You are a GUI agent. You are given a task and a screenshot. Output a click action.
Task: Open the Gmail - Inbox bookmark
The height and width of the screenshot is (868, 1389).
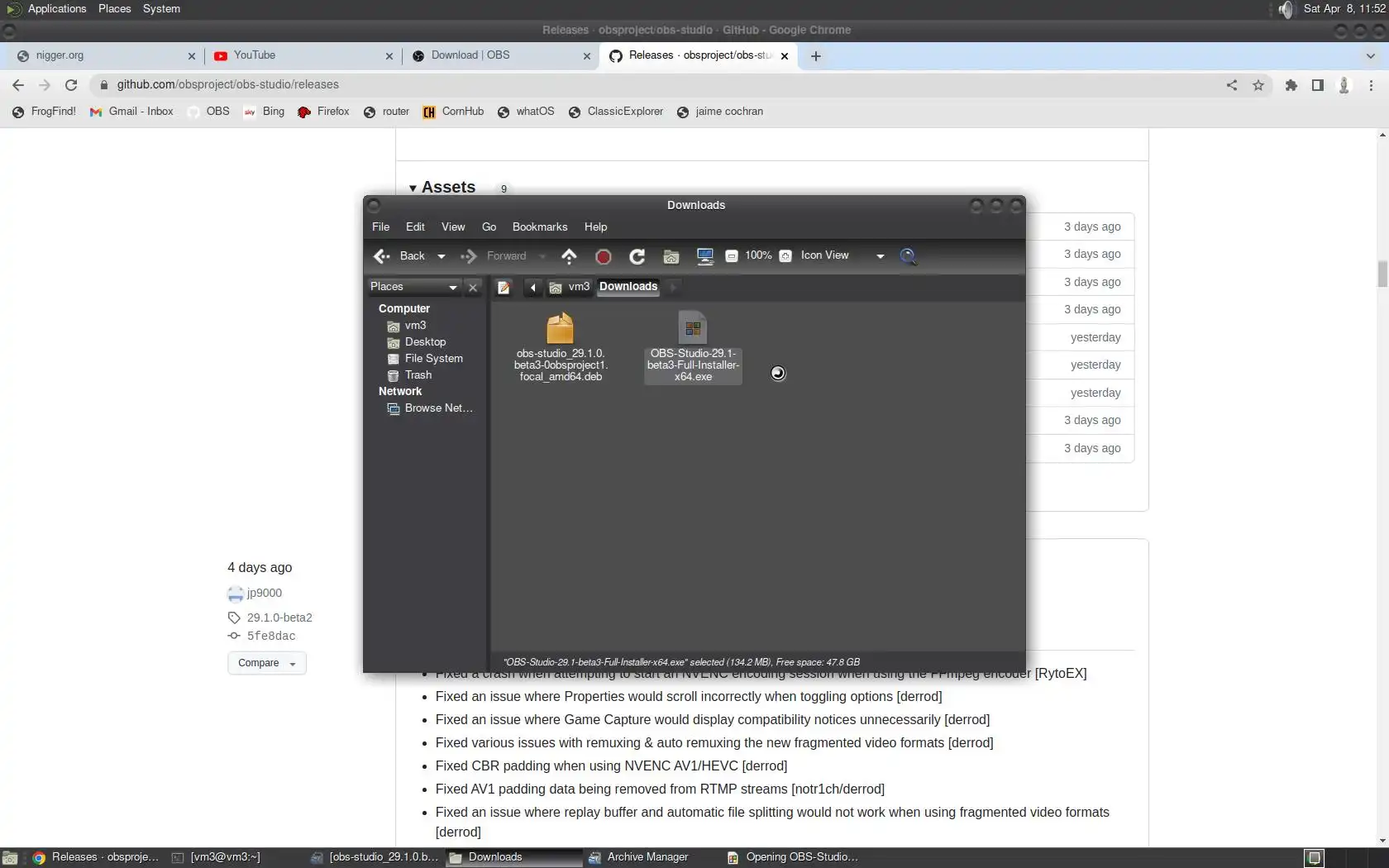[132, 112]
